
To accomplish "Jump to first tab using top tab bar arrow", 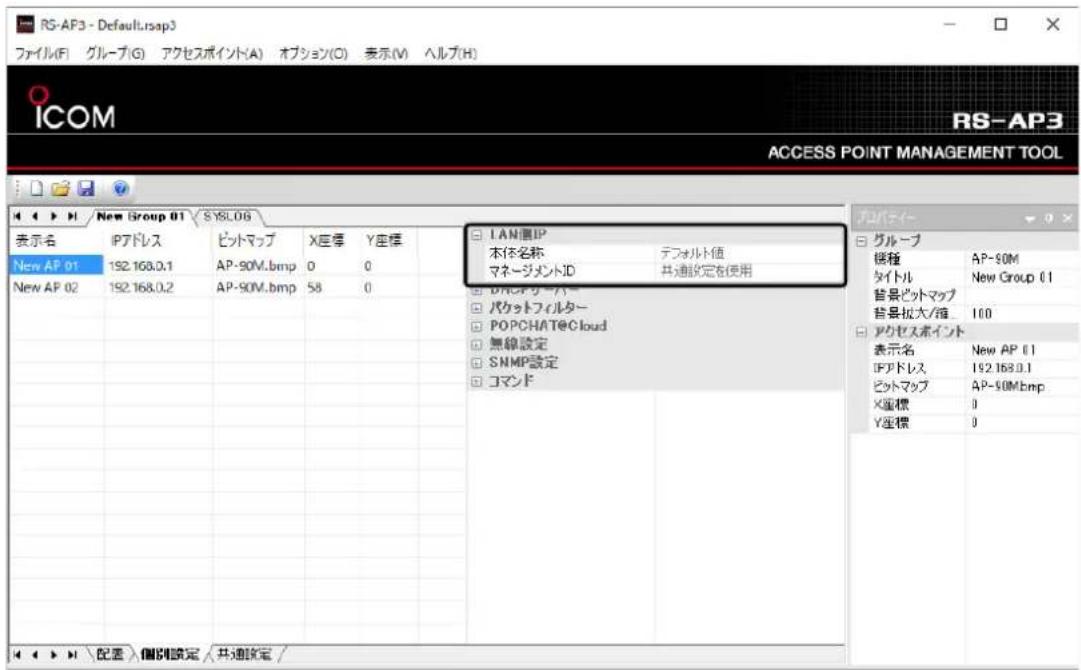I will tap(17, 216).
